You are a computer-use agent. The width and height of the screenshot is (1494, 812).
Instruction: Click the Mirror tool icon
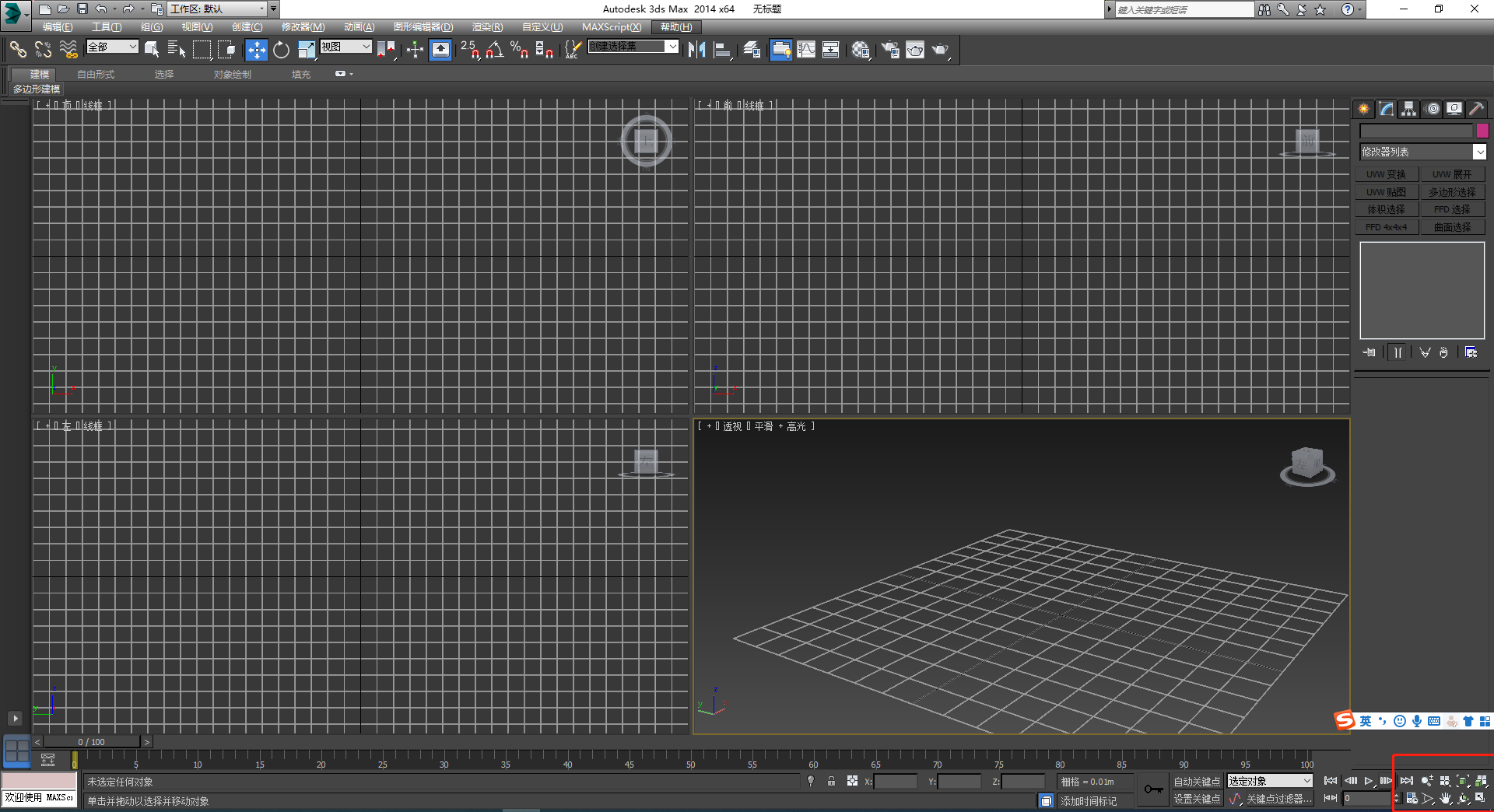[696, 50]
